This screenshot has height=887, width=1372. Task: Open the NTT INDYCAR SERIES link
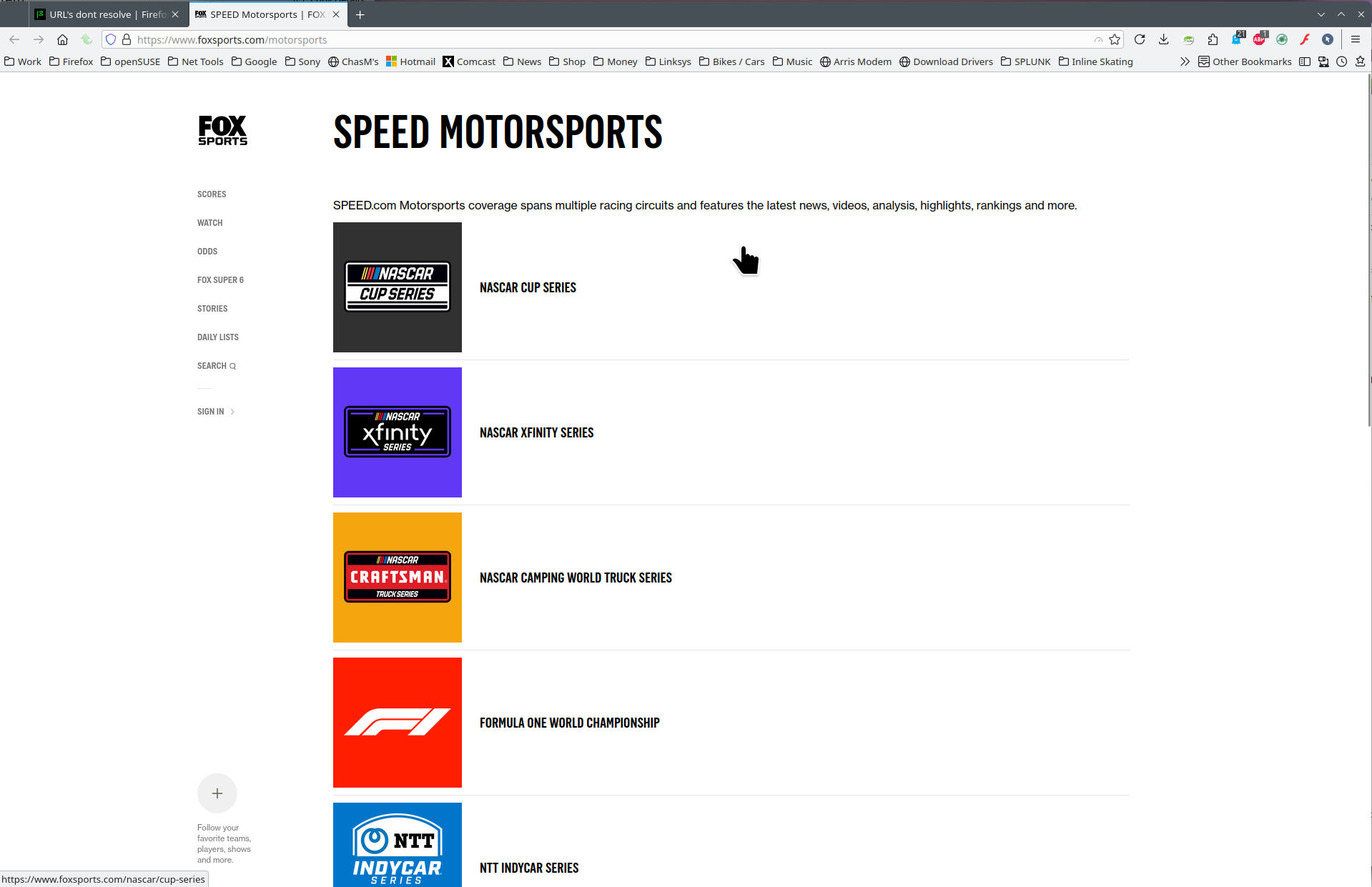coord(529,868)
